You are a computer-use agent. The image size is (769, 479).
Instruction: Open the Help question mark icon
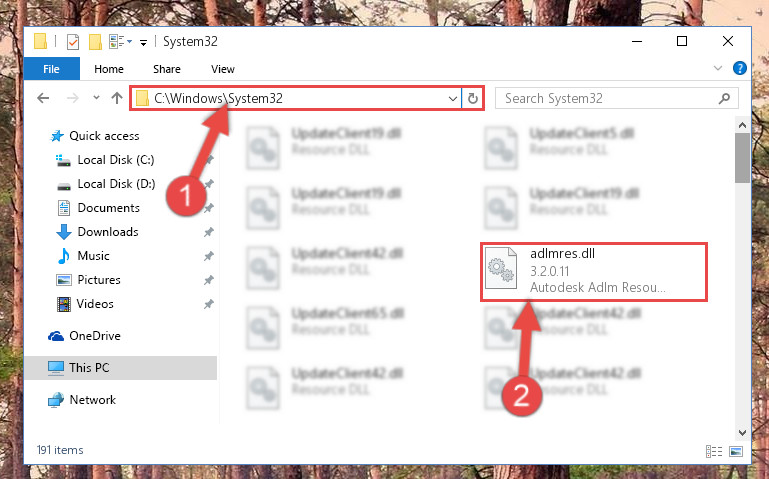click(740, 68)
